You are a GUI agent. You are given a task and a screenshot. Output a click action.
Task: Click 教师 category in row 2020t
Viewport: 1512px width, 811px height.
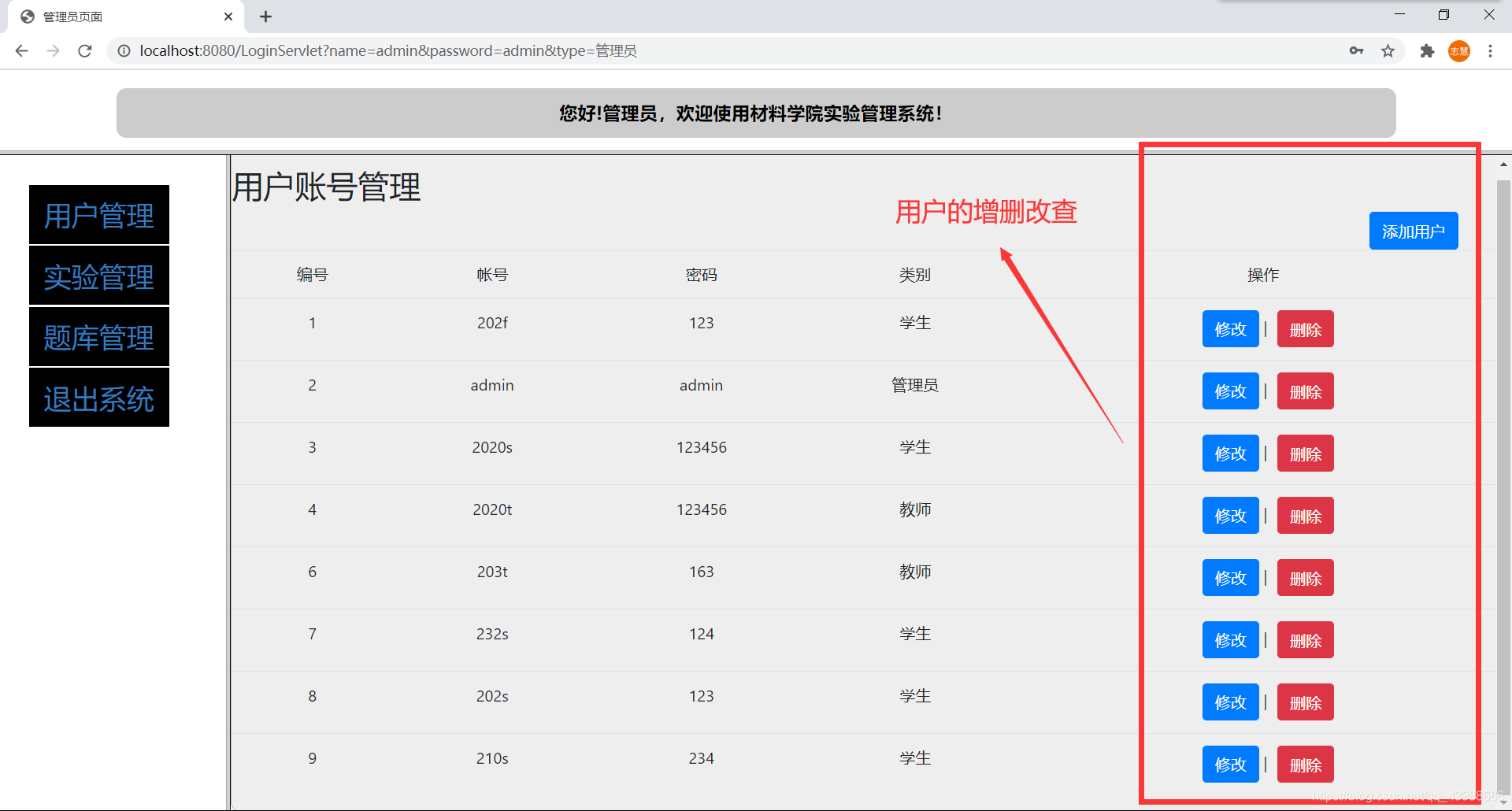(x=915, y=509)
